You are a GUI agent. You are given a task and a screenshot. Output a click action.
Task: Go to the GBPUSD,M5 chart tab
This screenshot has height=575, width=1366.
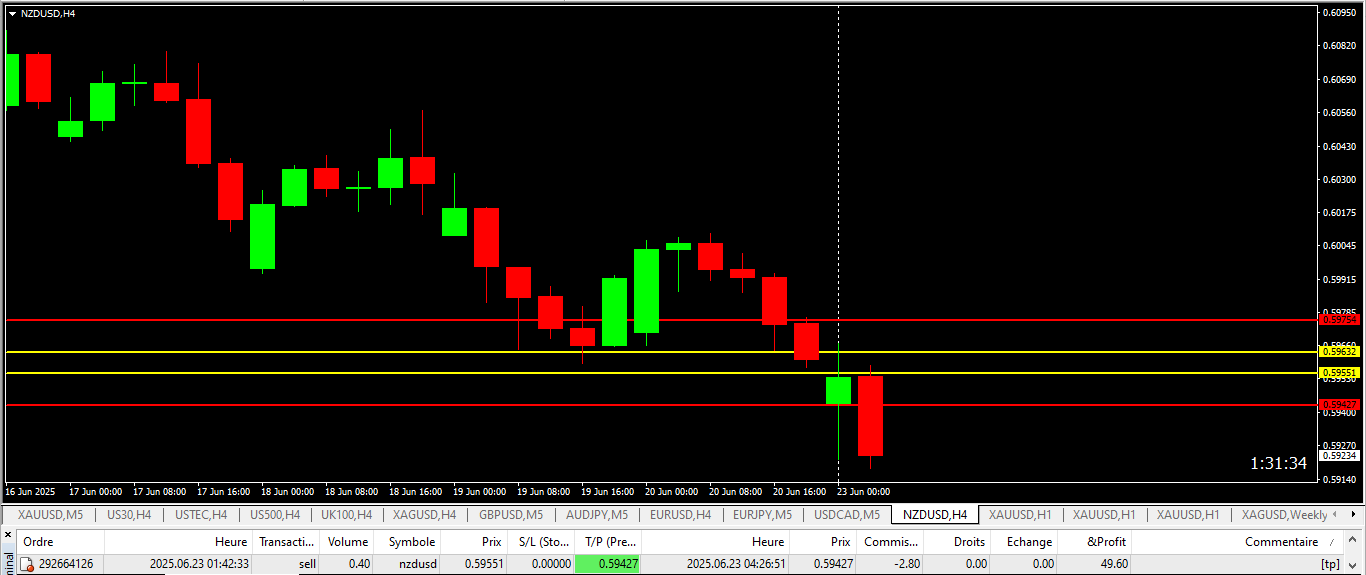point(511,515)
